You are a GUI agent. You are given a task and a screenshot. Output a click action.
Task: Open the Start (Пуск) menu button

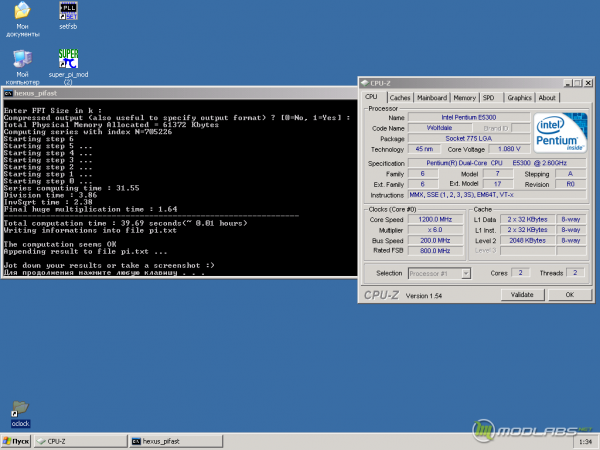(16, 442)
